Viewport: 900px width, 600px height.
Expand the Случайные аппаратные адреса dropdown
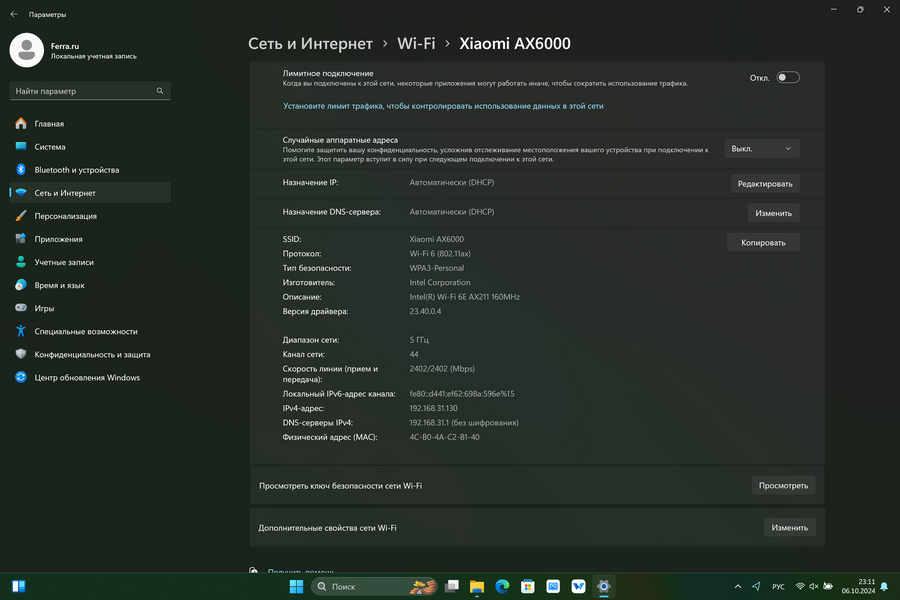click(x=762, y=148)
